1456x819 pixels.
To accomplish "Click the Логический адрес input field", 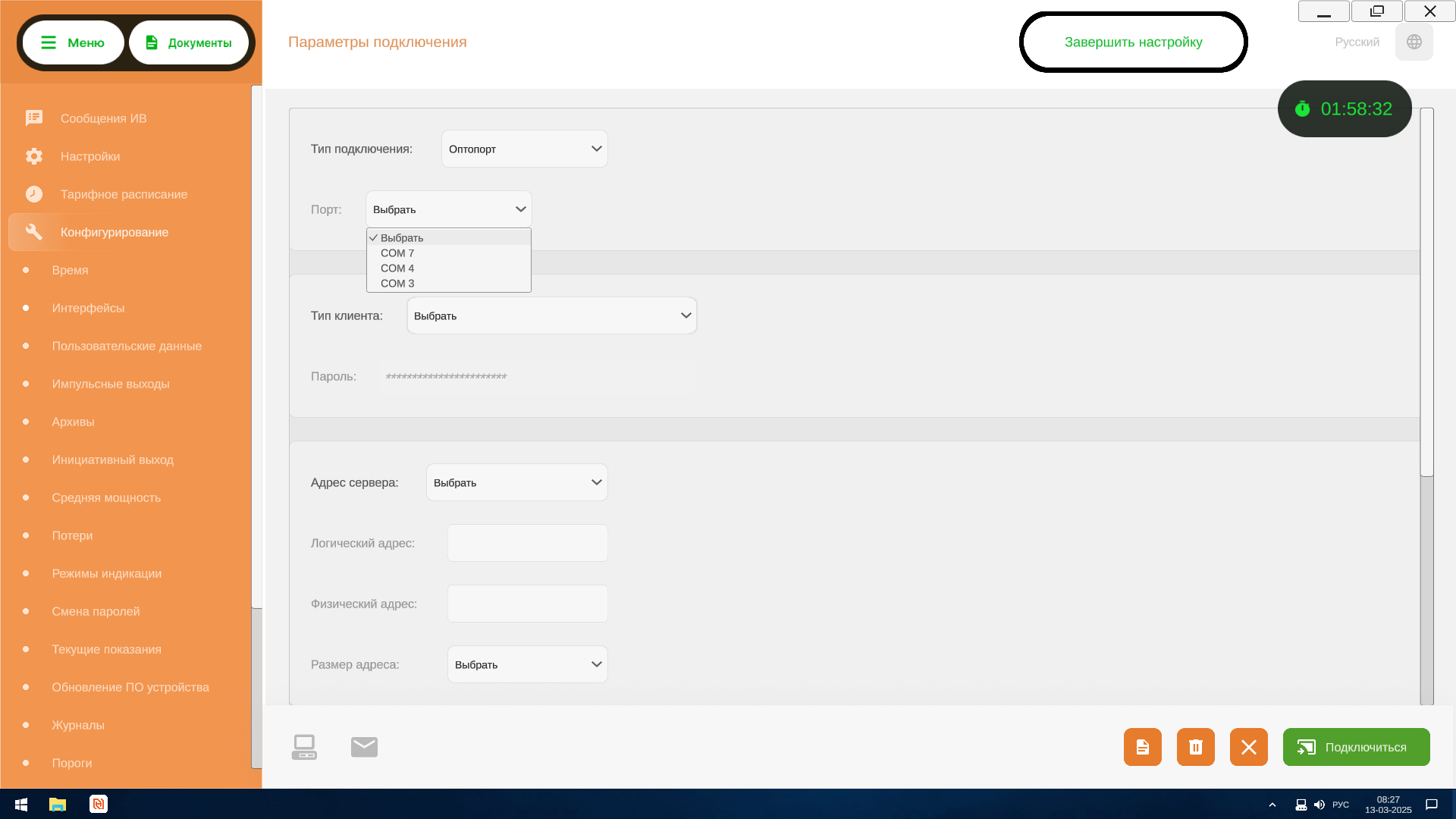I will click(527, 543).
